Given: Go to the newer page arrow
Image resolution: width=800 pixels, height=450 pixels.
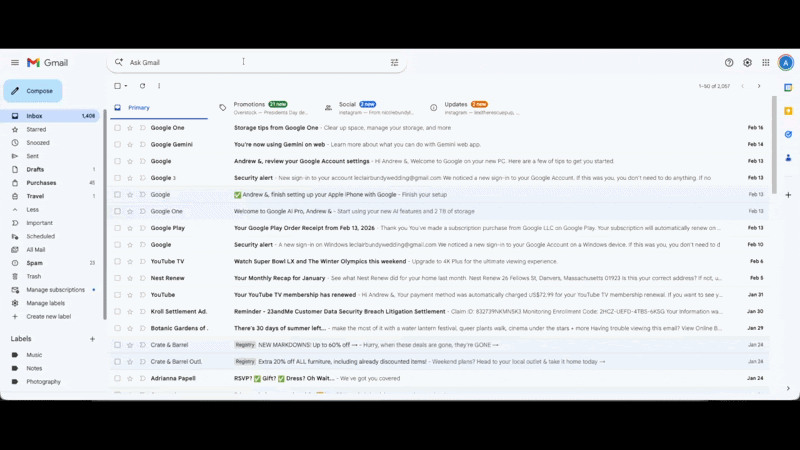Looking at the screenshot, I should coord(742,86).
